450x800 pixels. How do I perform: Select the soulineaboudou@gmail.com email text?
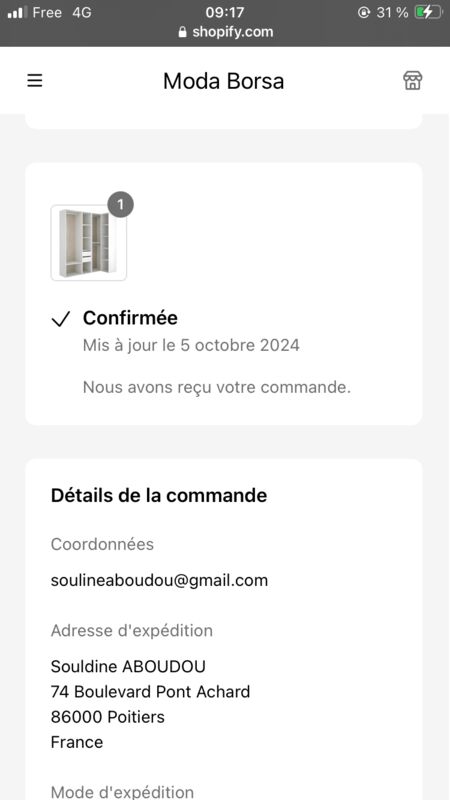159,581
